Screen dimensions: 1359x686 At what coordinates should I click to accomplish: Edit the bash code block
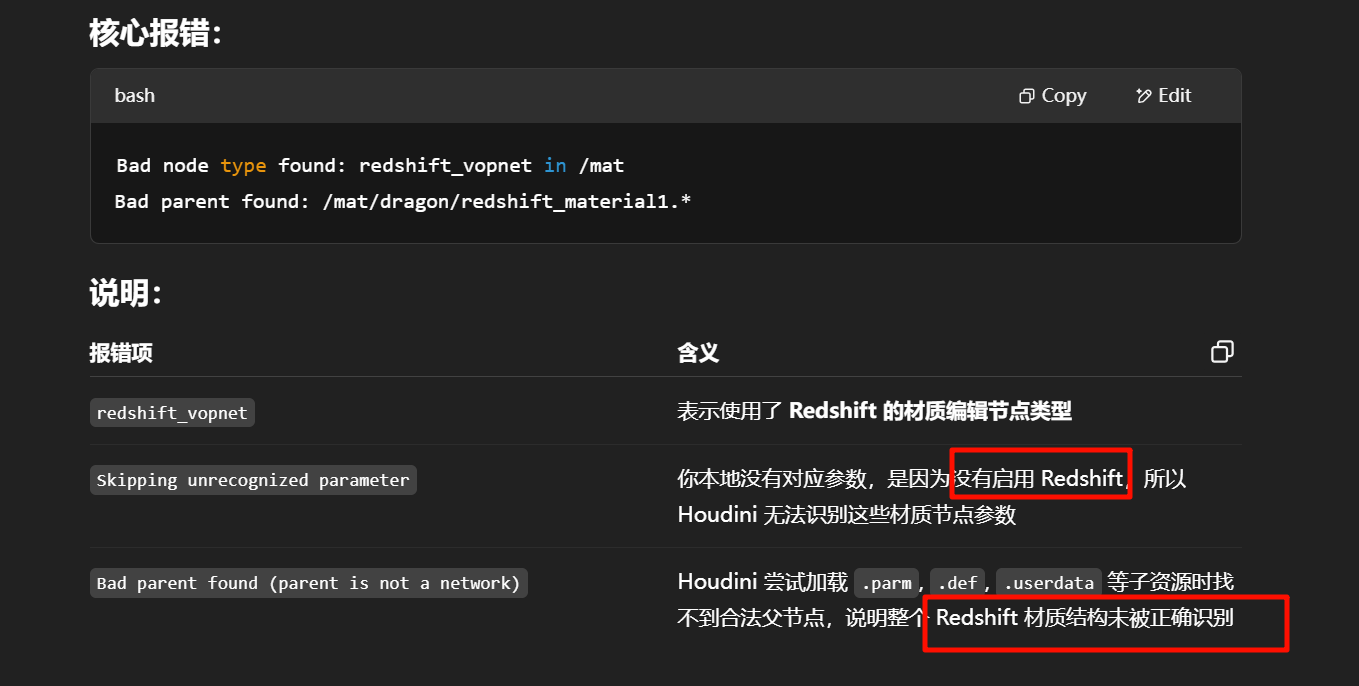[x=1164, y=96]
